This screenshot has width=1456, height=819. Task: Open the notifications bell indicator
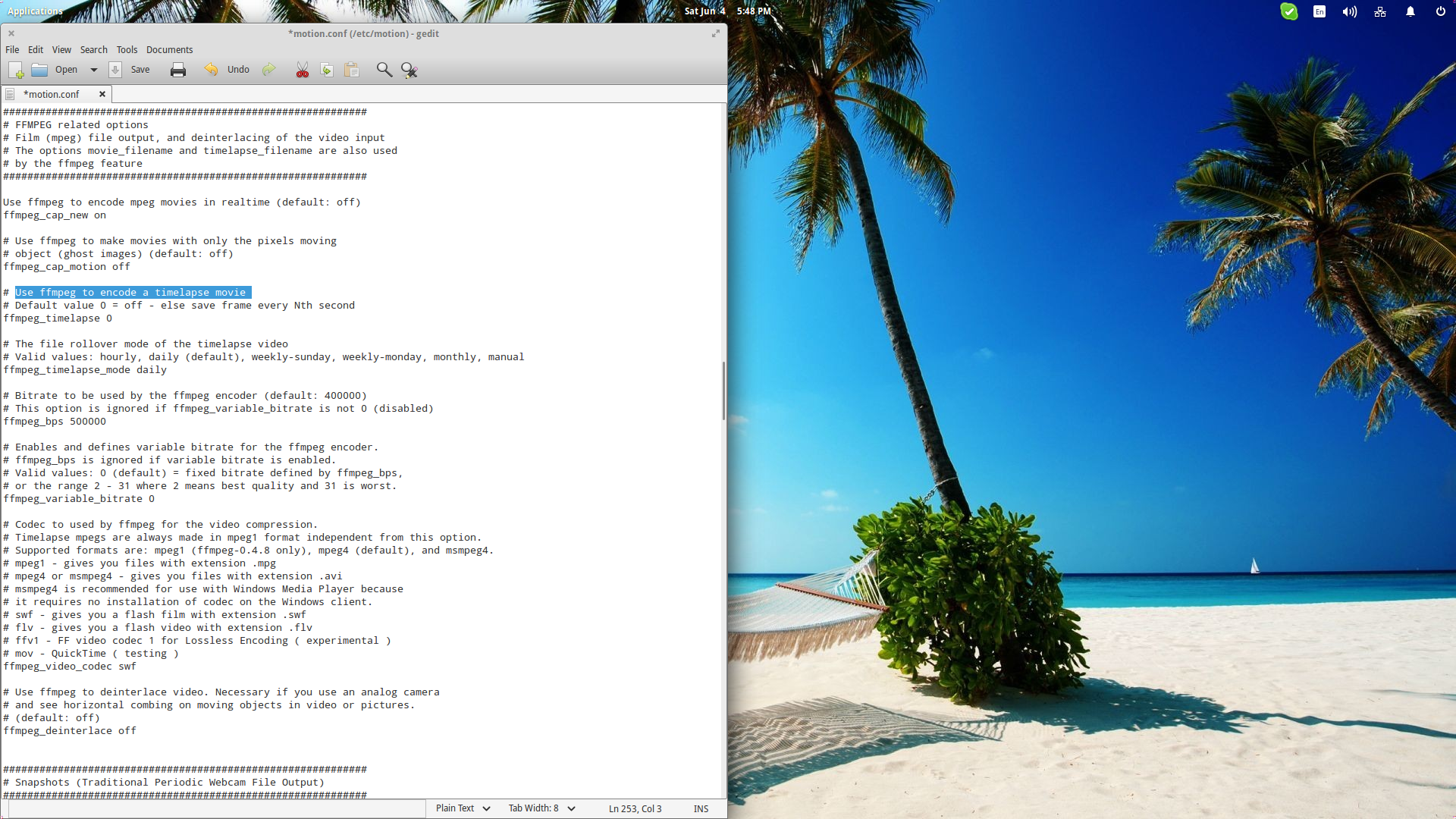[x=1410, y=11]
